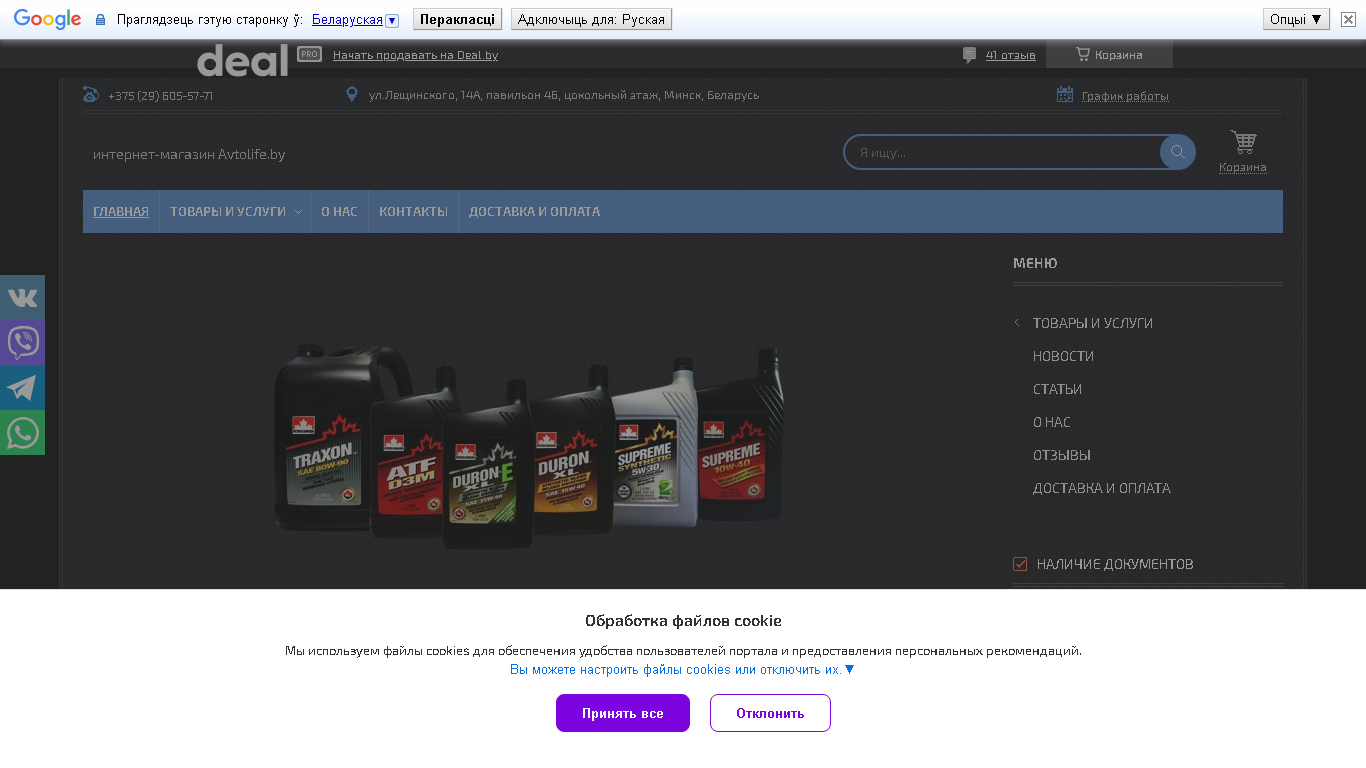Open График работы link
This screenshot has width=1366, height=768.
[1125, 96]
